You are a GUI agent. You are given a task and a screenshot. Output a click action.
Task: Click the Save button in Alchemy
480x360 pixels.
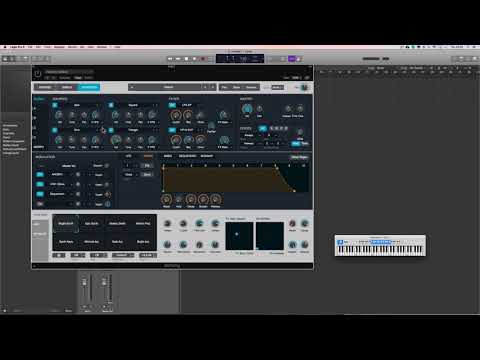(x=237, y=87)
